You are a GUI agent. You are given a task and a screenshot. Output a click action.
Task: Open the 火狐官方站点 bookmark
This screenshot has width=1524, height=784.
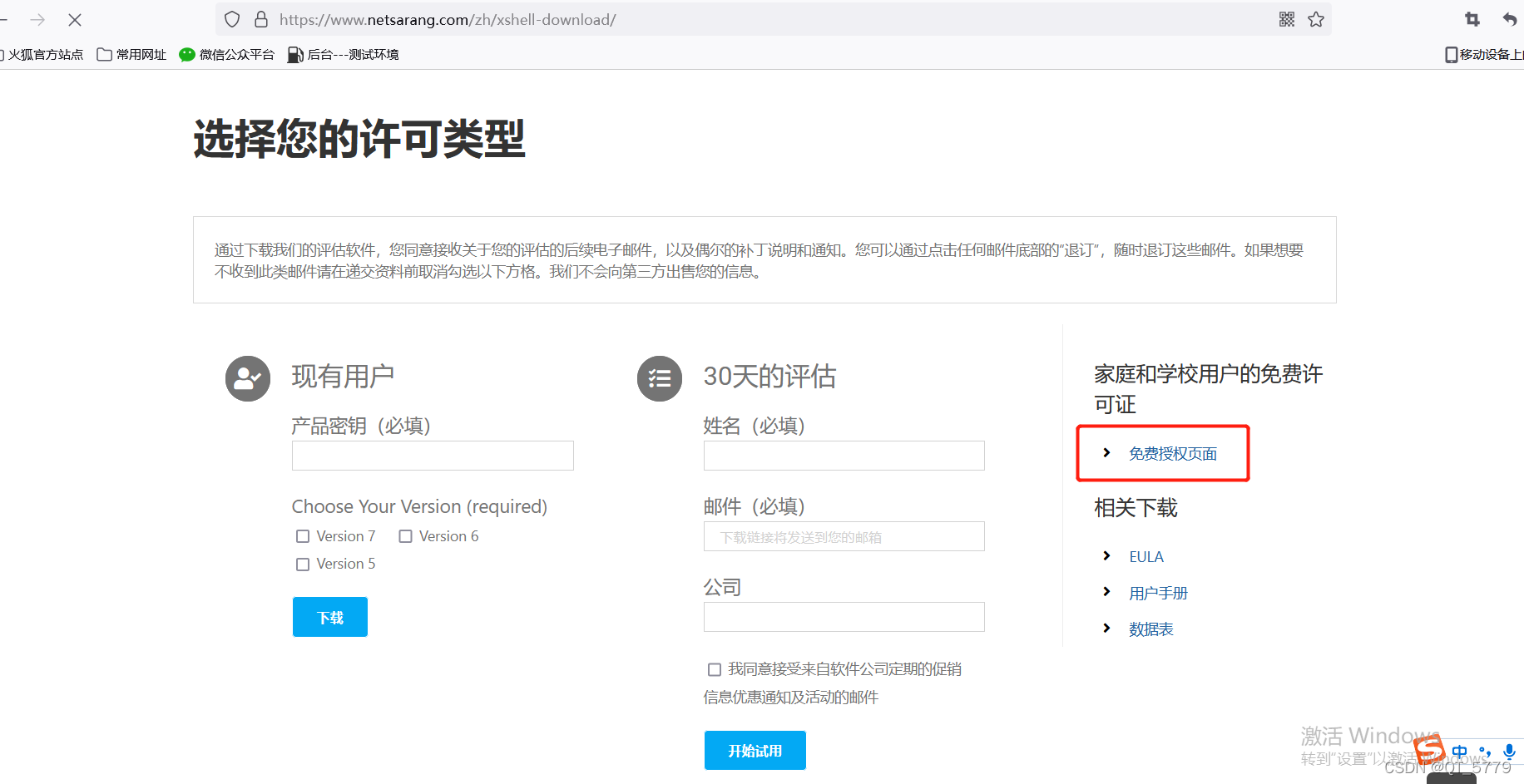coord(42,55)
